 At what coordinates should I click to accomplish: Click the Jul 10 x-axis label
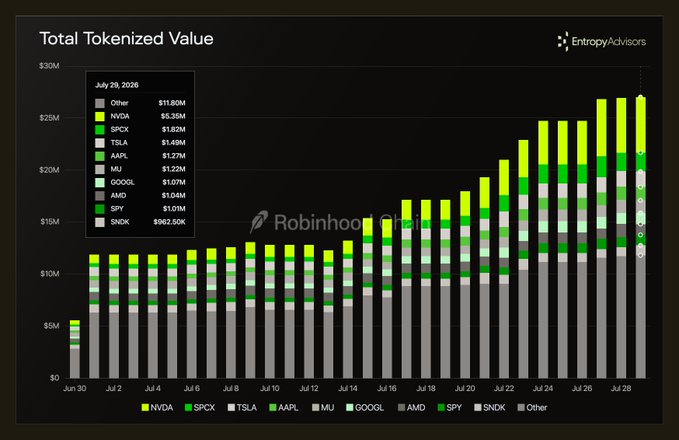click(x=270, y=388)
